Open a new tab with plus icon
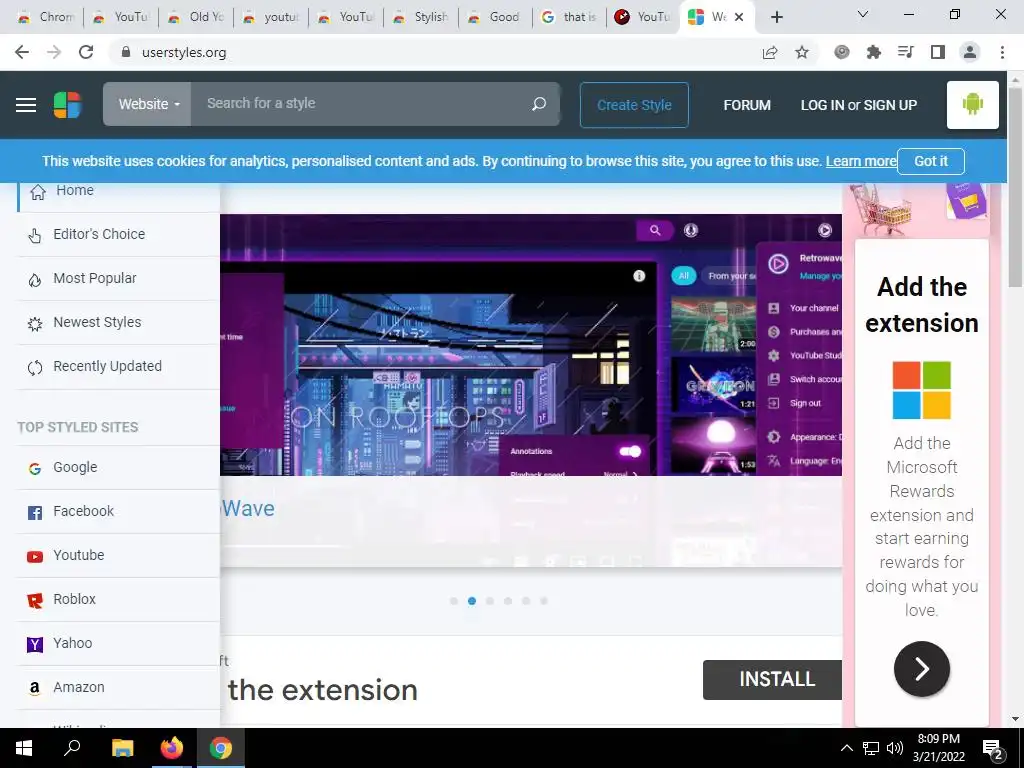This screenshot has height=768, width=1024. pos(776,17)
